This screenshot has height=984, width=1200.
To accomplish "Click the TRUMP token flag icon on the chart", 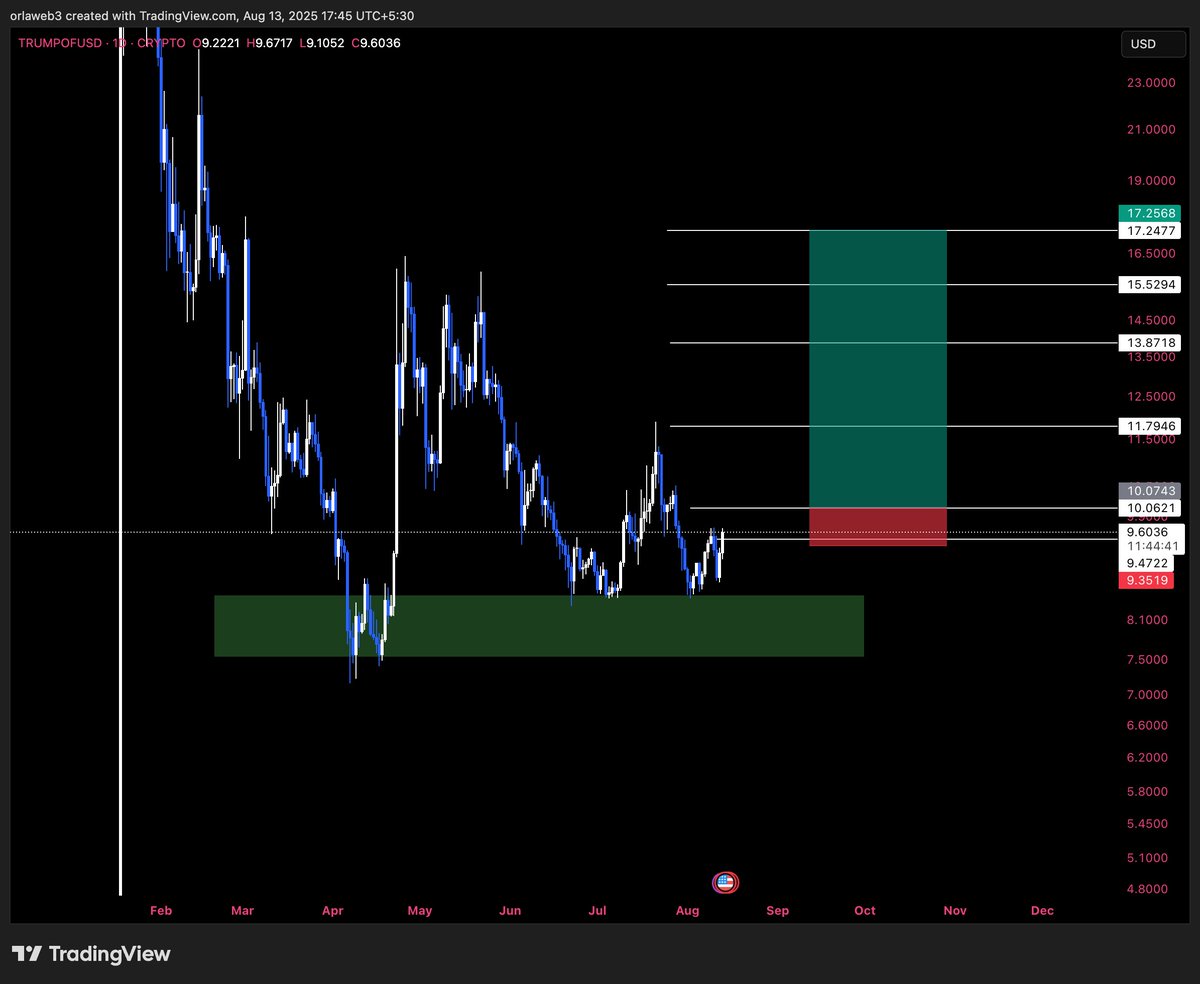I will (x=725, y=882).
